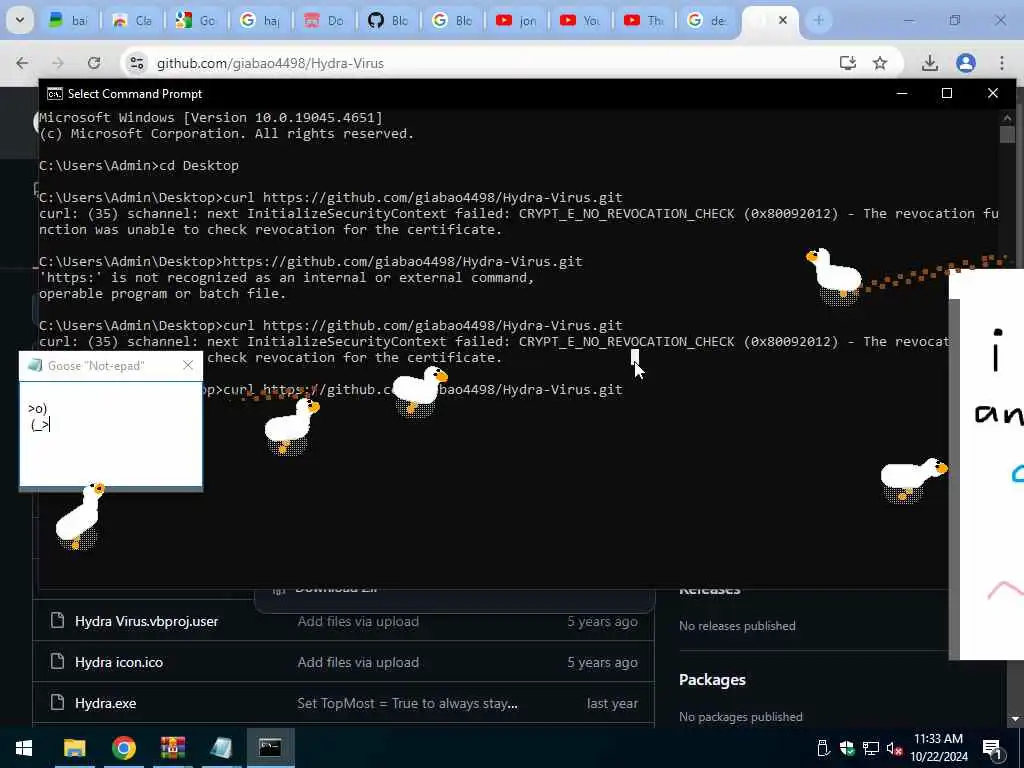Viewport: 1024px width, 768px height.
Task: Minimize the Command Prompt window
Action: pyautogui.click(x=902, y=93)
